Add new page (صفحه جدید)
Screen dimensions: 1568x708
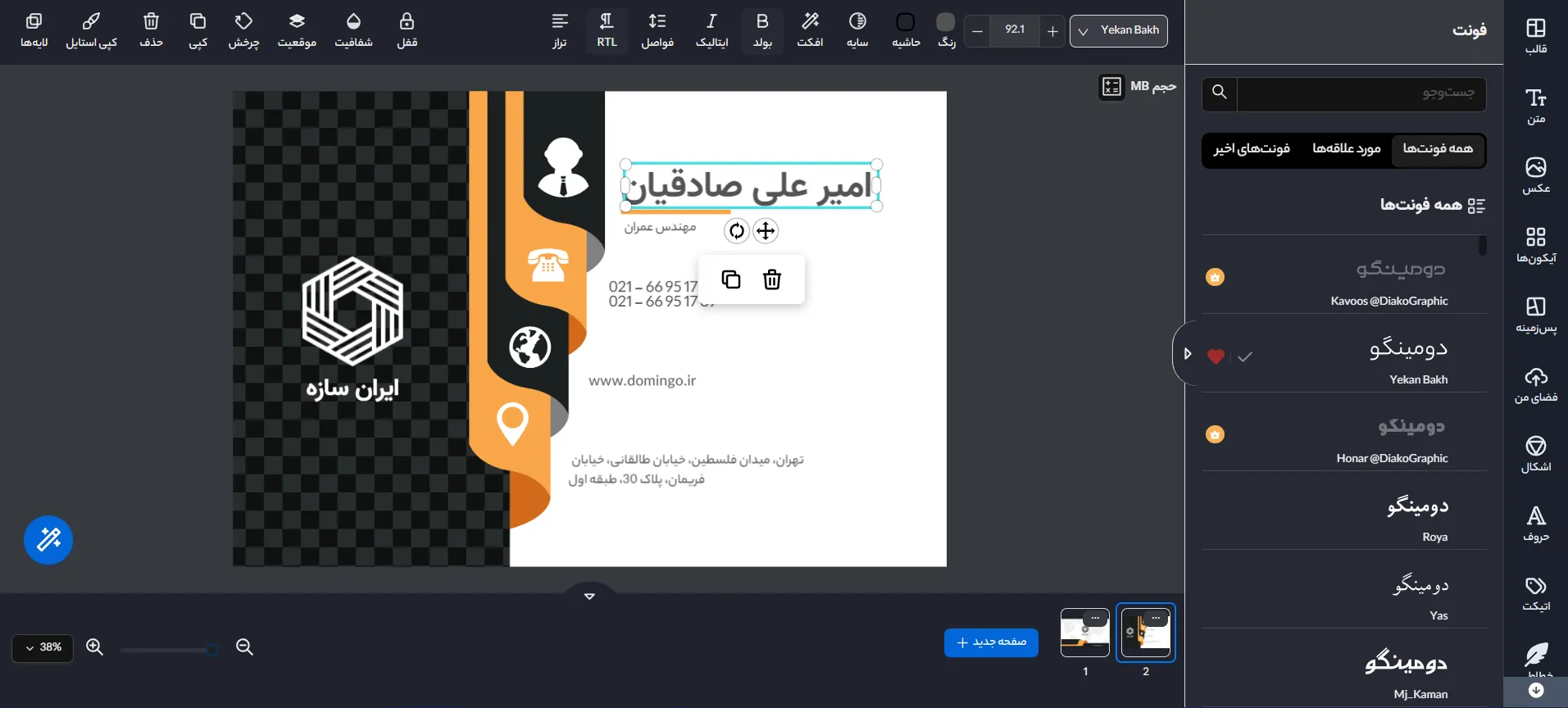(x=991, y=642)
